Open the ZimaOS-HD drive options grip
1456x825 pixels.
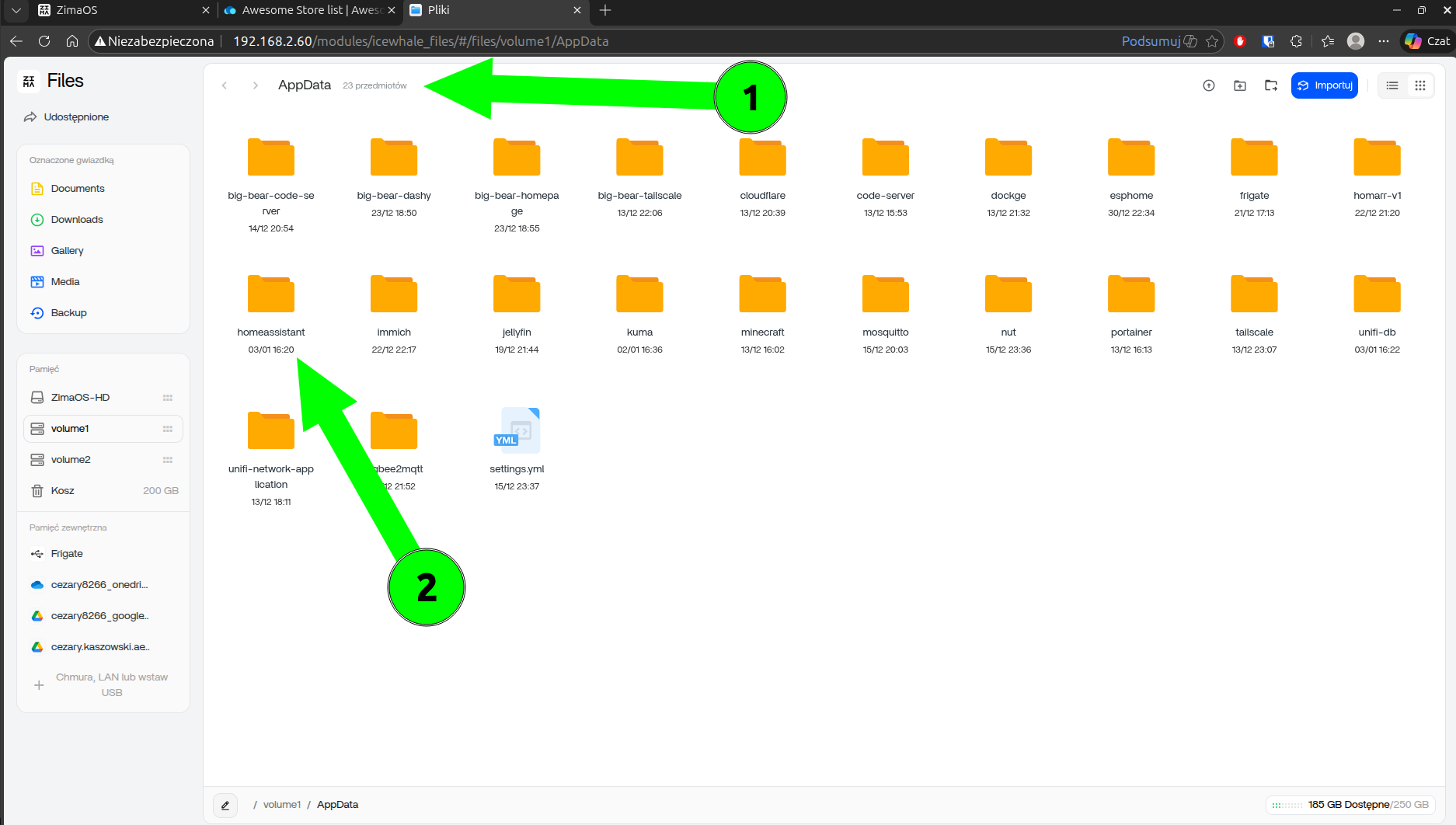(x=167, y=398)
